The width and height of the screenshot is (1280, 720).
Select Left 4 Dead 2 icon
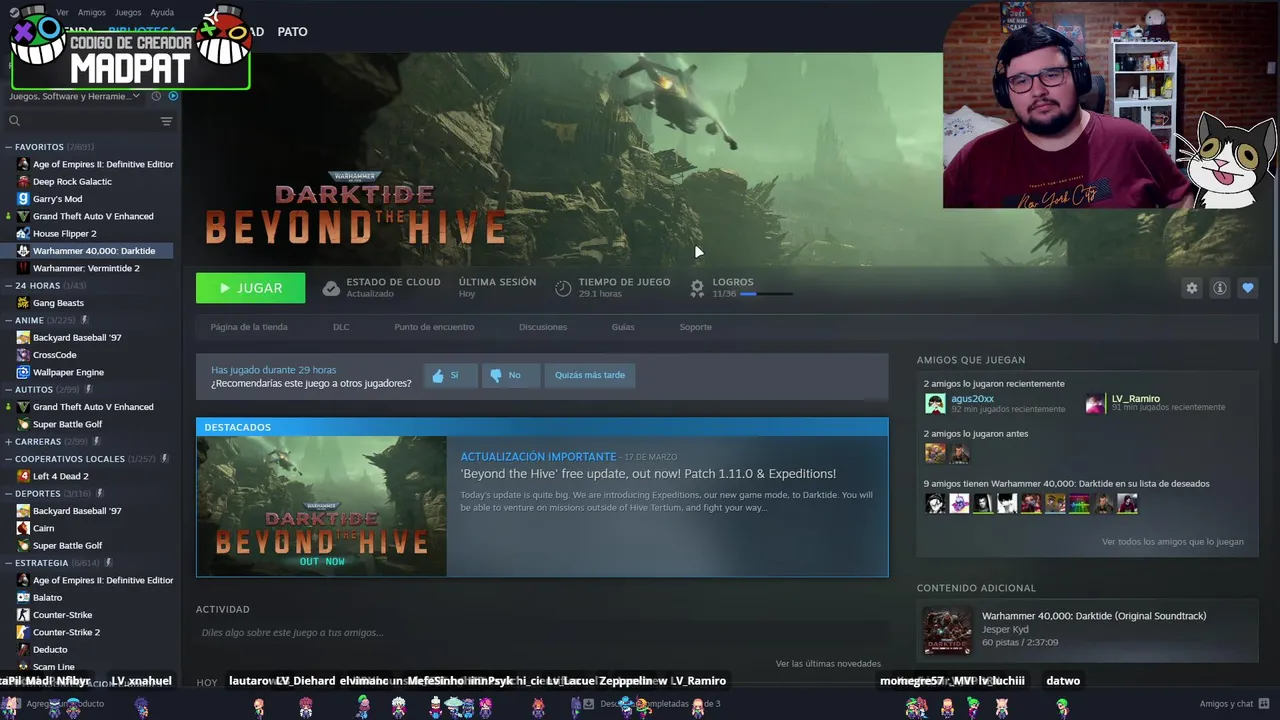[x=23, y=476]
